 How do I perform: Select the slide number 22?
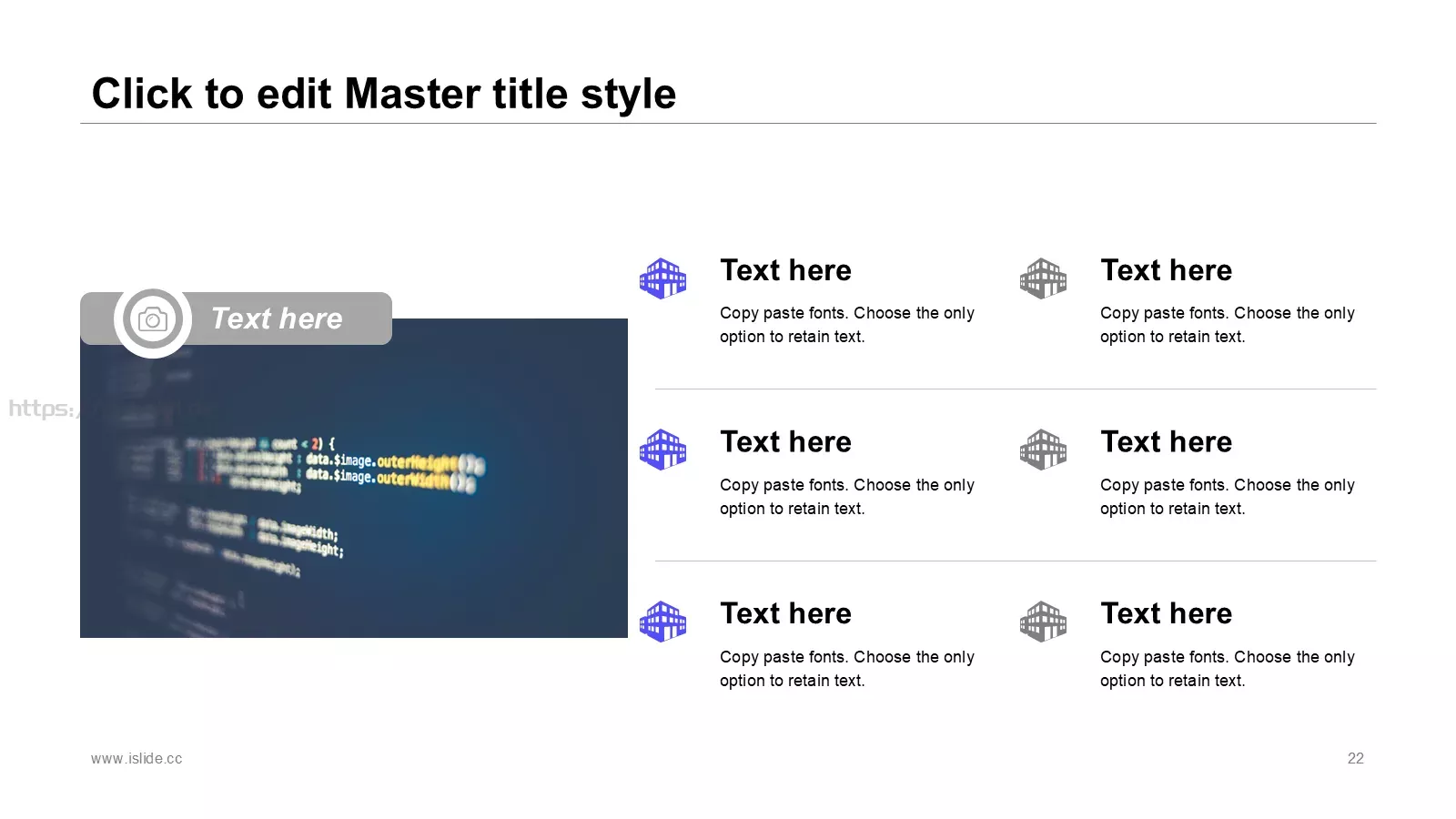point(1356,758)
